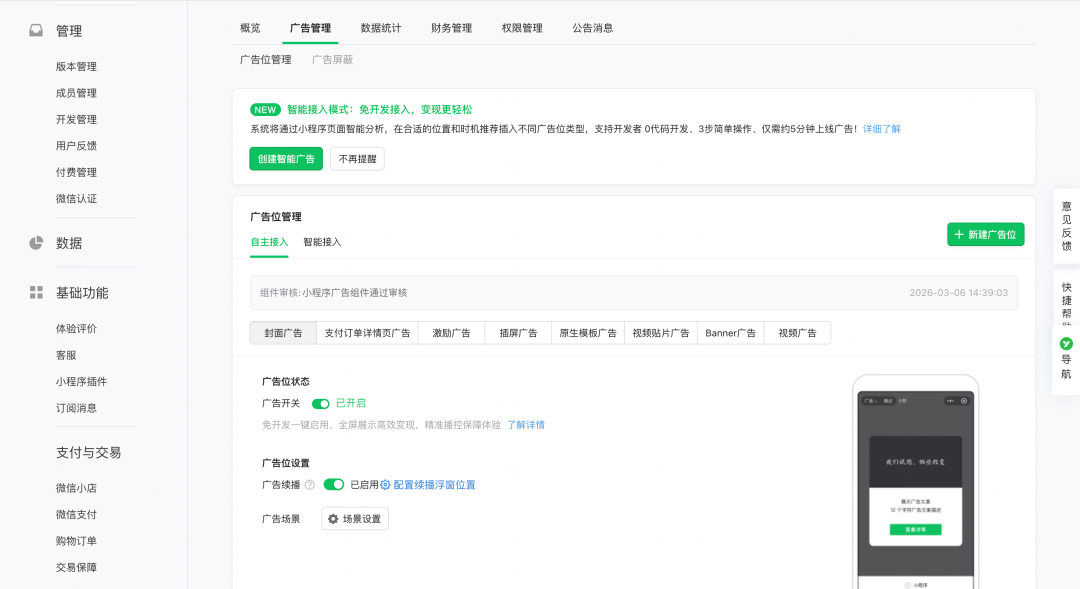
Task: Open the 激励广告 ad type tab
Action: click(450, 332)
